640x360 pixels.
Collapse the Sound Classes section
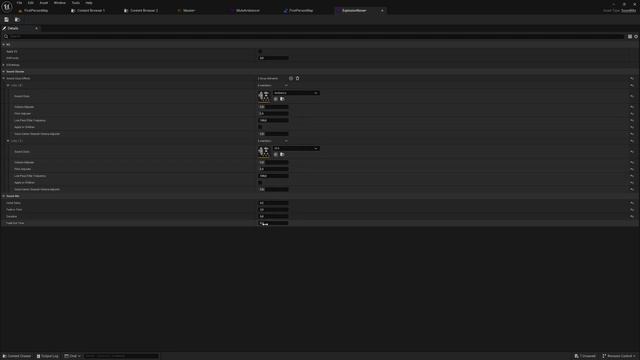coord(4,71)
